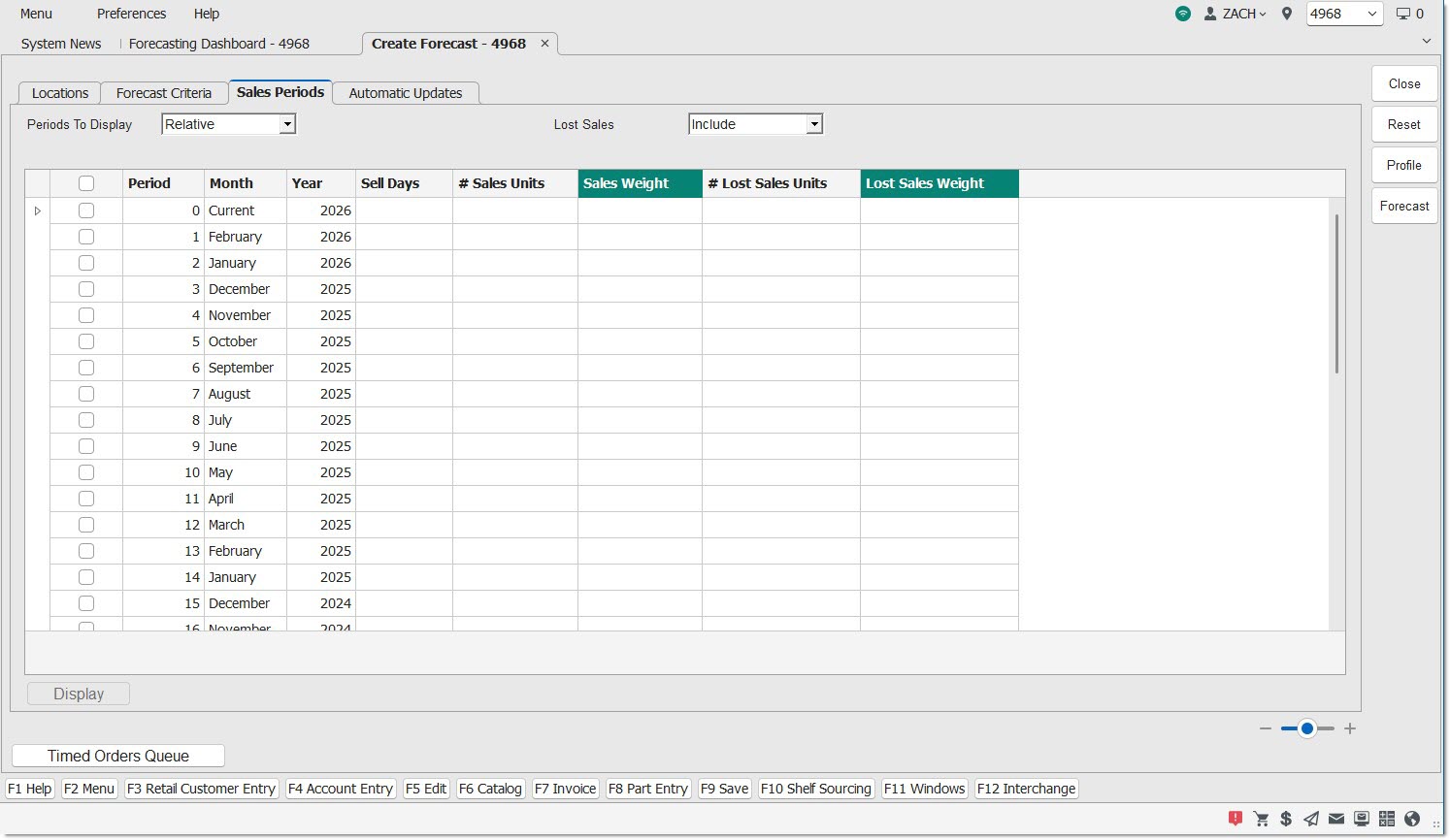Switch to the Forecast Criteria tab
Image resolution: width=1450 pixels, height=840 pixels.
pos(164,93)
